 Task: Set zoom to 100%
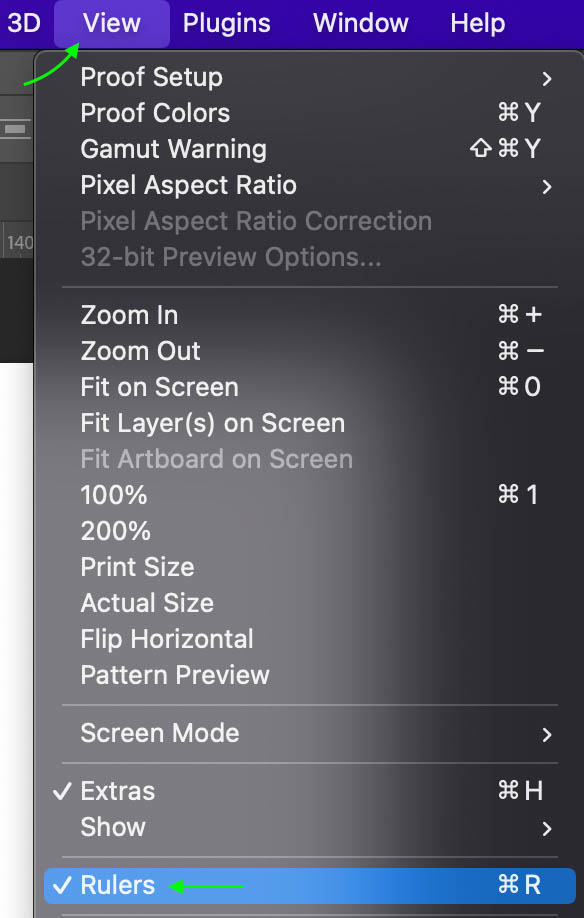click(x=115, y=495)
